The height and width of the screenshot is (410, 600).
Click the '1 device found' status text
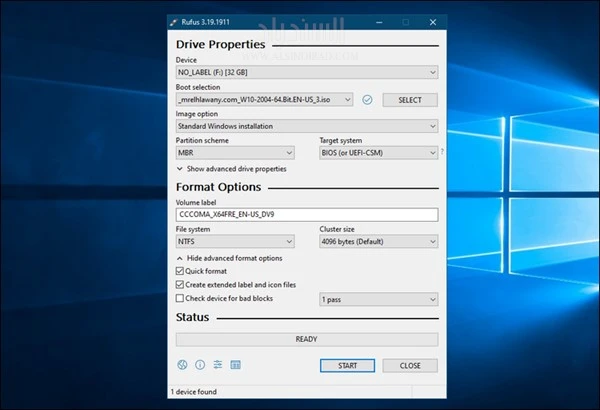194,392
